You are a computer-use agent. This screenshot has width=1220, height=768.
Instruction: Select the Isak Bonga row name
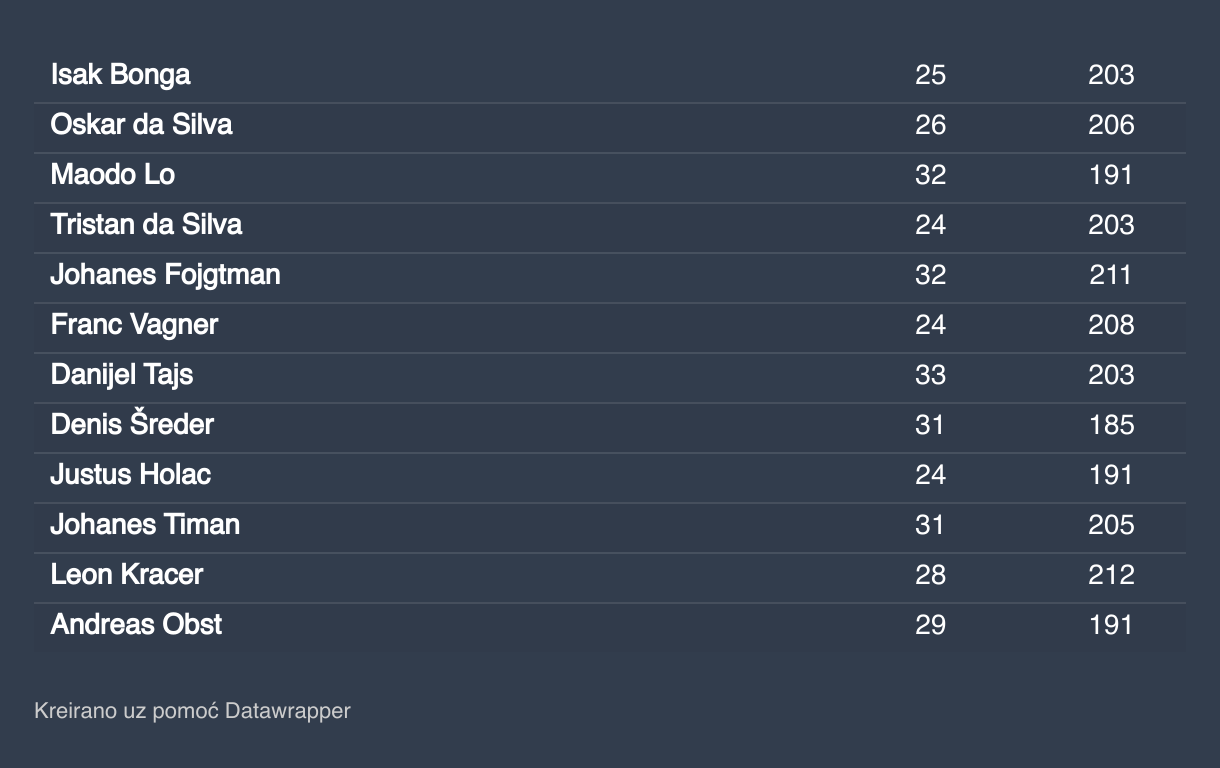[x=120, y=75]
